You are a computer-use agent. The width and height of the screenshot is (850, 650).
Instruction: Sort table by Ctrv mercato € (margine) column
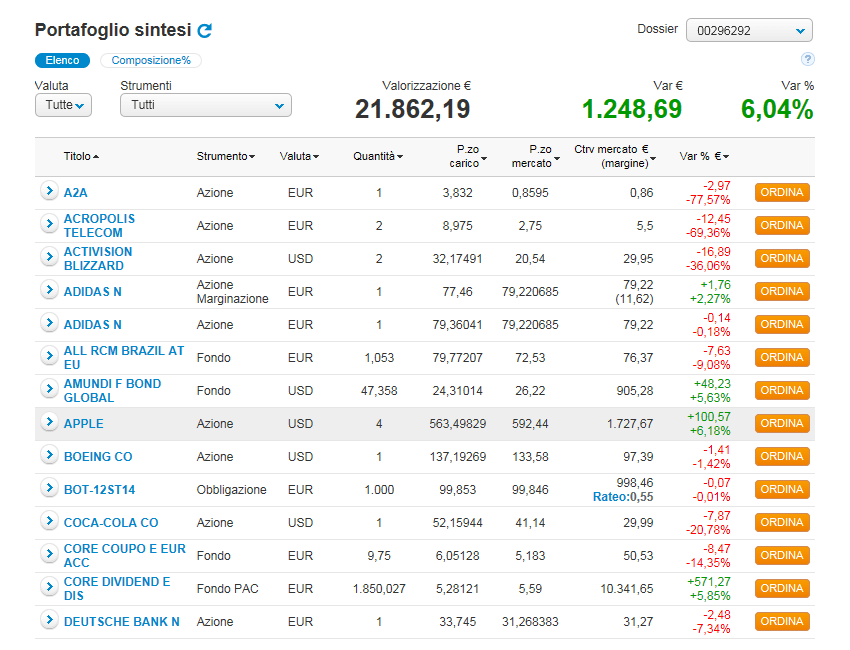coord(615,156)
